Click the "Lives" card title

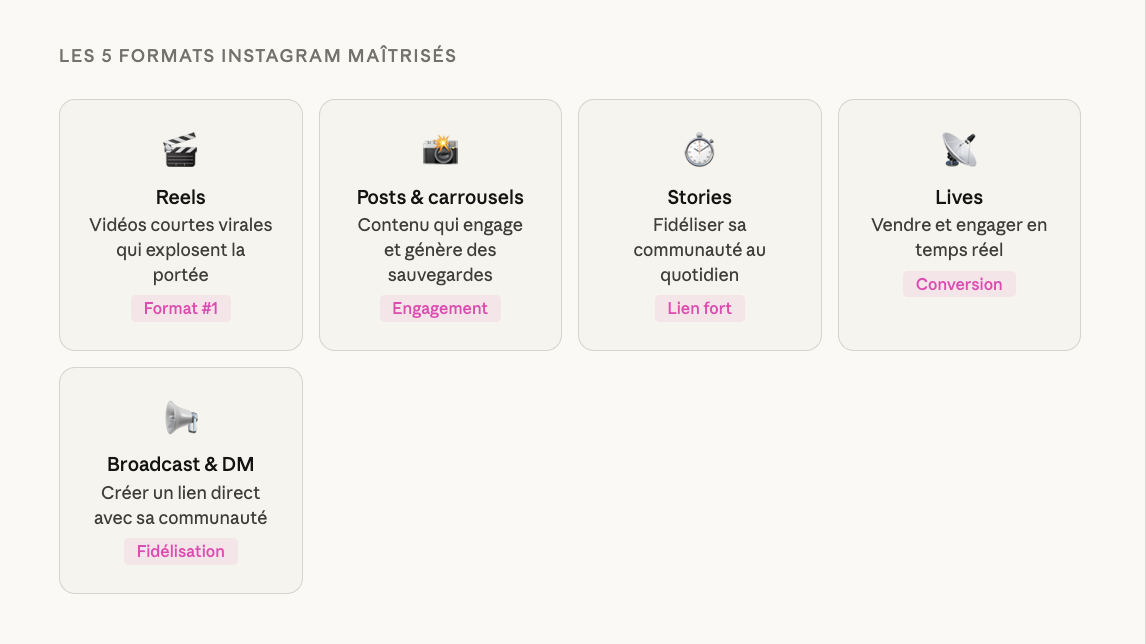959,197
